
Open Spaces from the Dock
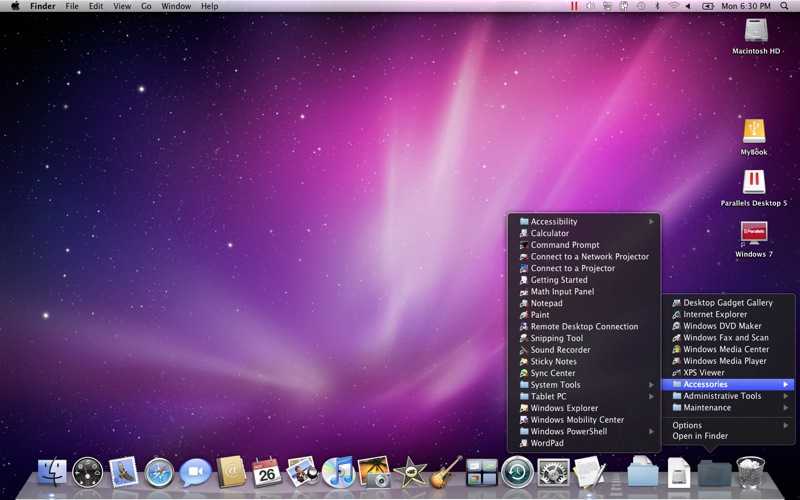[482, 472]
